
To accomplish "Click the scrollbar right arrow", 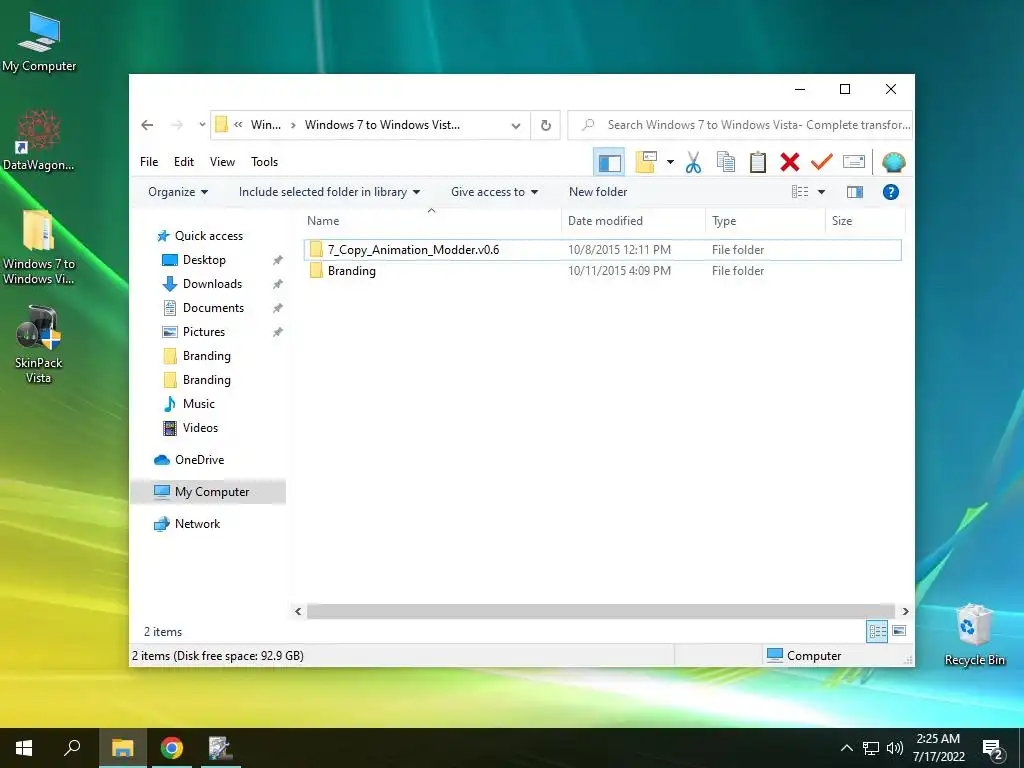I will 905,611.
